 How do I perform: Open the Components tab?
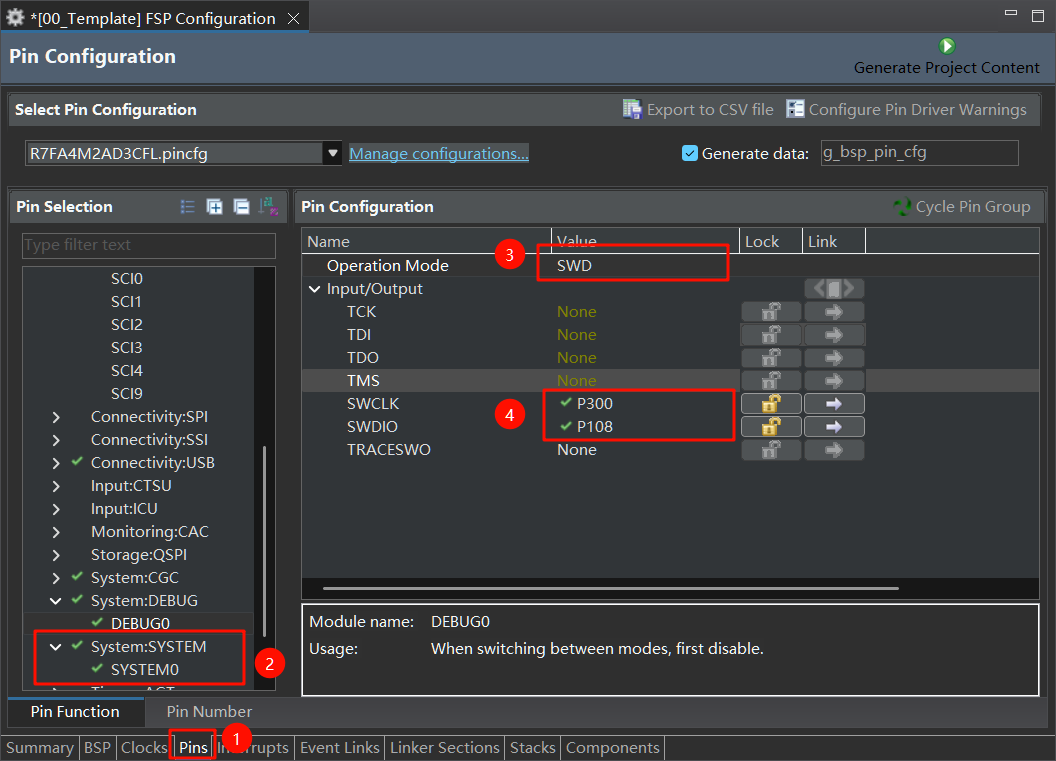tap(613, 748)
